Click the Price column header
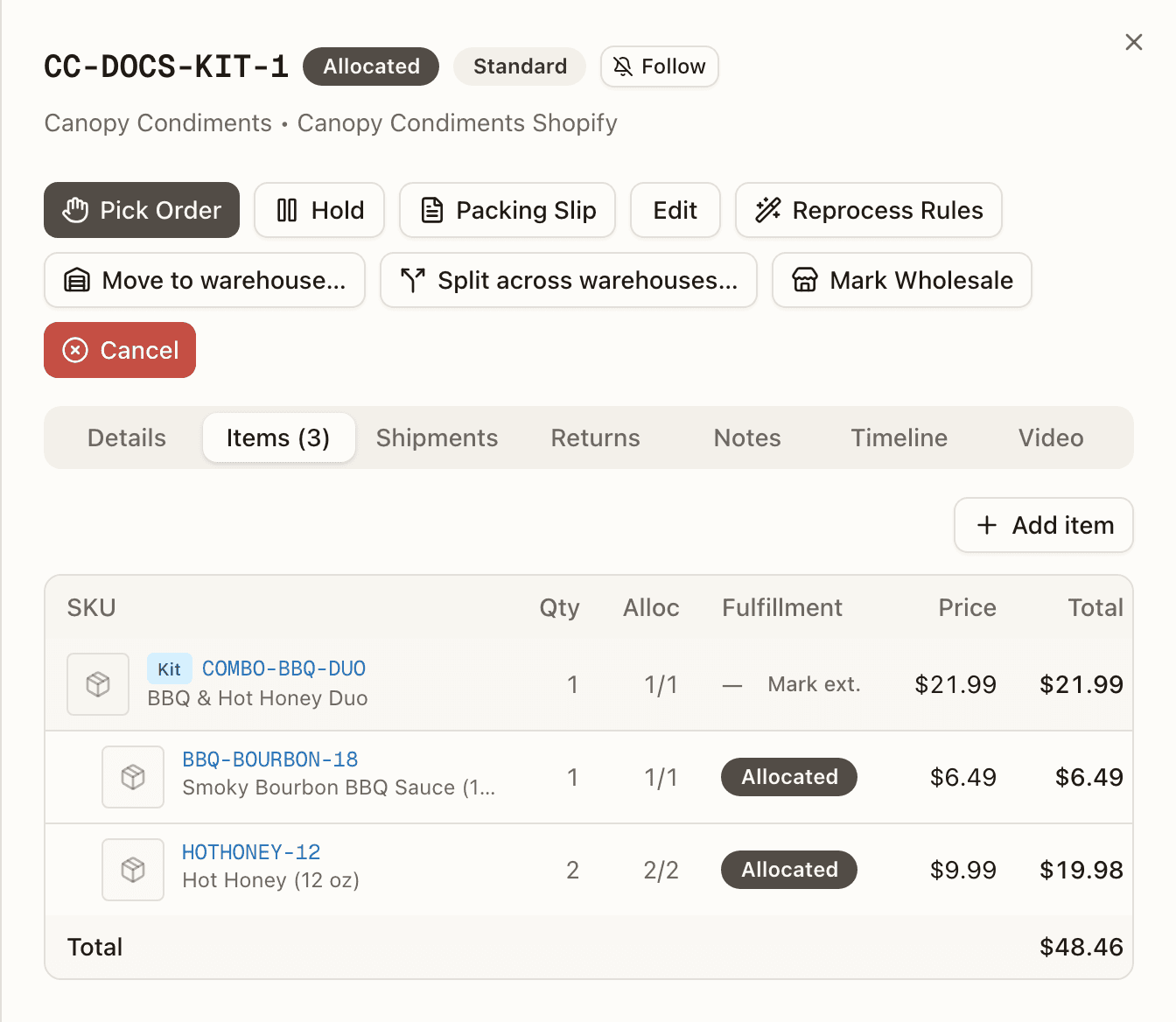Screen dimensions: 1176x1022 click(x=967, y=607)
